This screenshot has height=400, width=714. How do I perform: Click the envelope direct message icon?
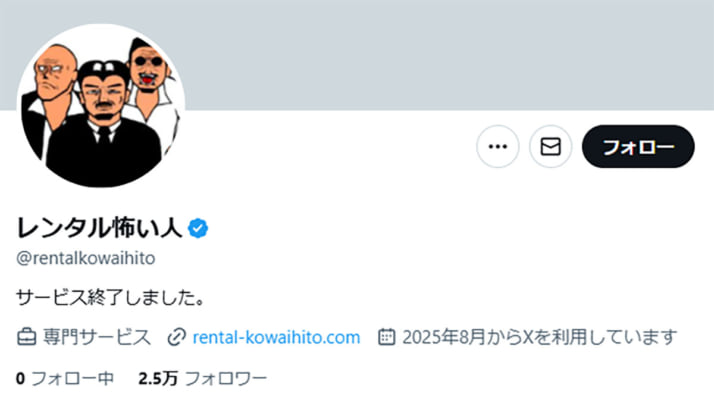pos(551,146)
